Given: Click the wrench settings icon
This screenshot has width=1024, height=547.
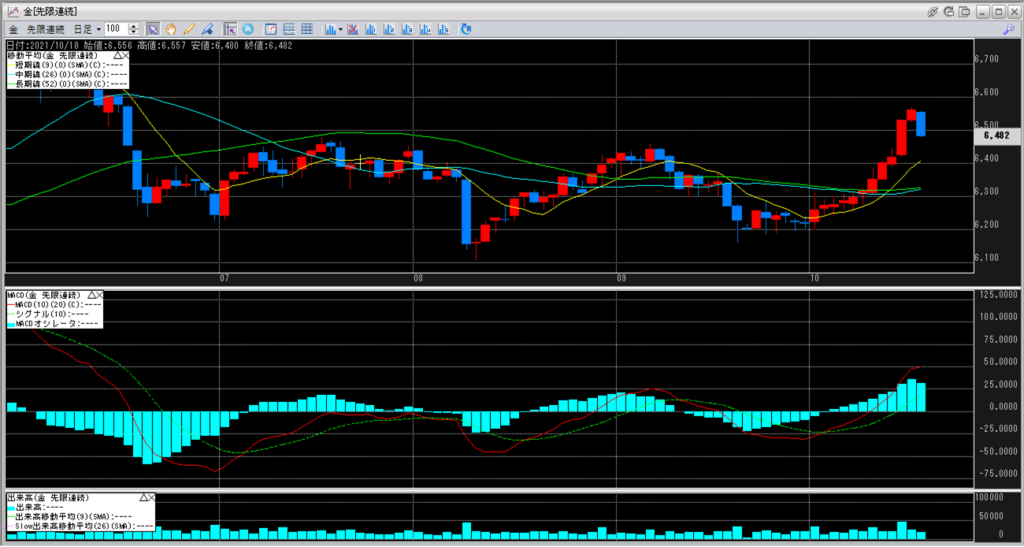Looking at the screenshot, I should click(x=1008, y=29).
